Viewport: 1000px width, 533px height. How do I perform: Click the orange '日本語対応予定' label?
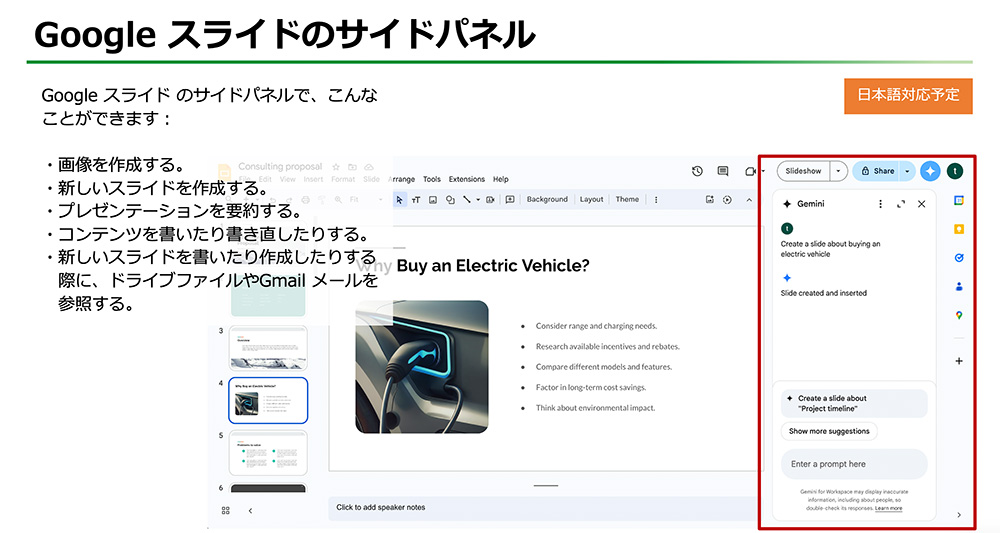908,96
